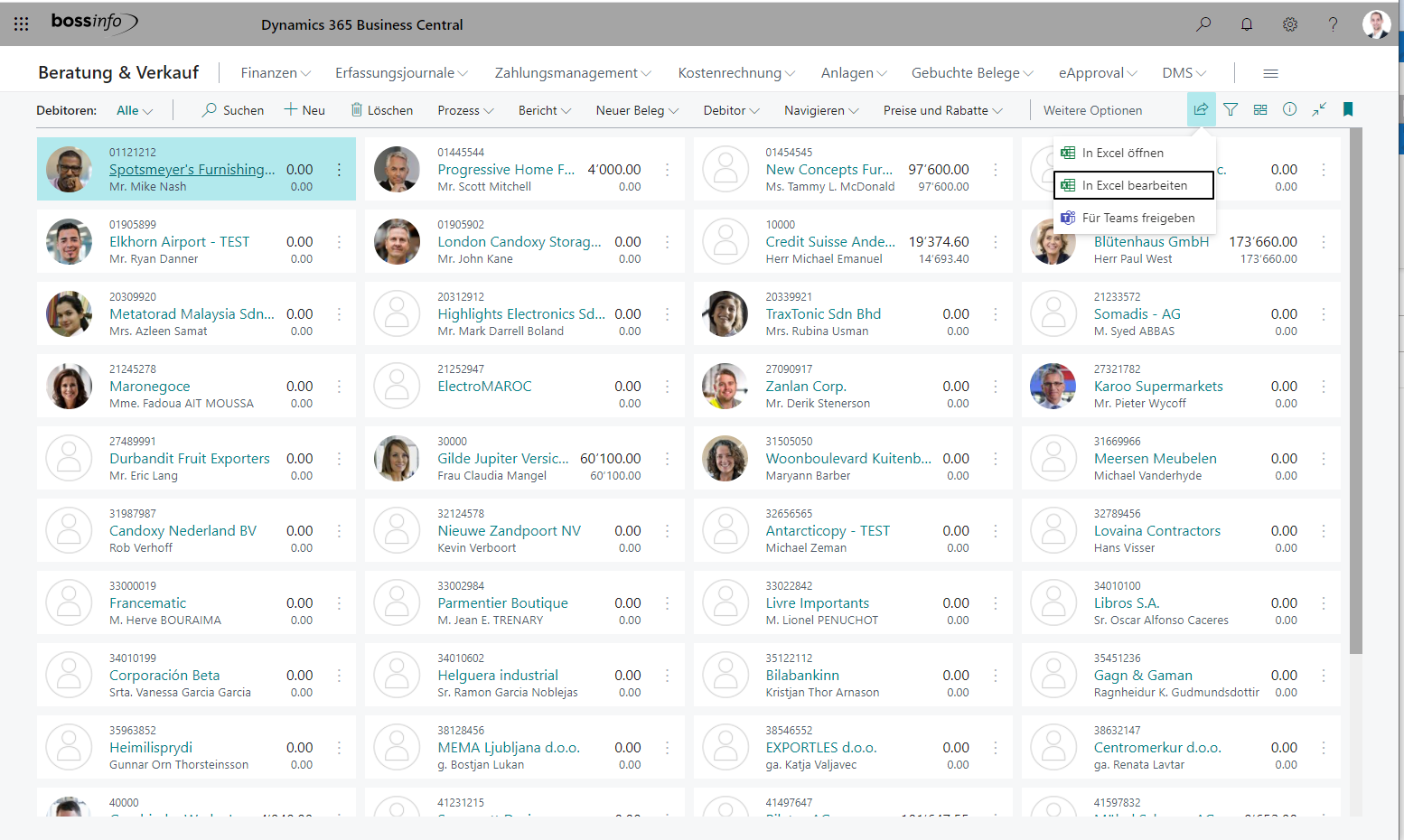The height and width of the screenshot is (840, 1404).
Task: Open Spotsmeyer's Furnishing customer link
Action: click(191, 169)
